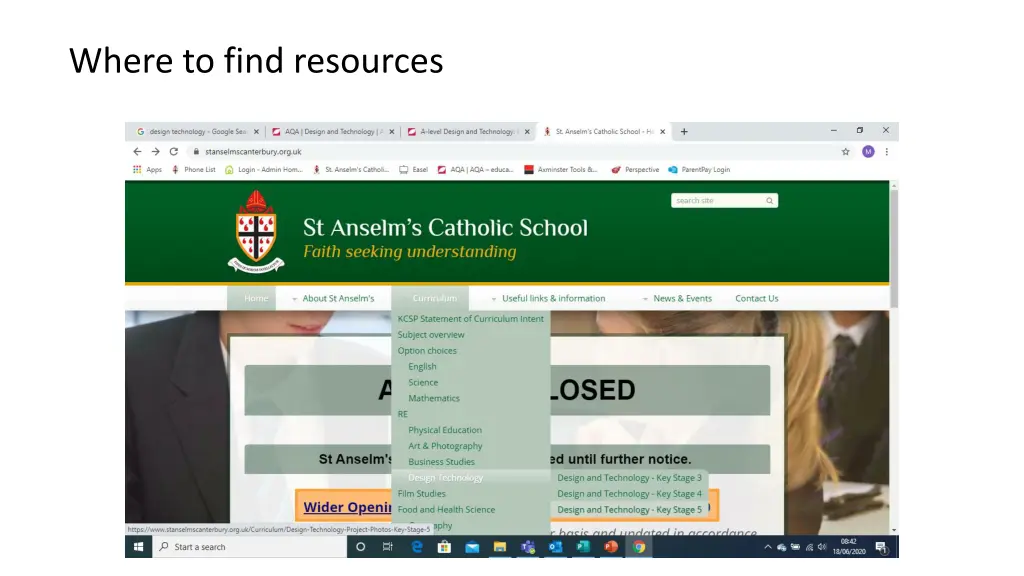Open Microsoft Edge from the taskbar
Screen dimensions: 1024x576
[x=417, y=547]
